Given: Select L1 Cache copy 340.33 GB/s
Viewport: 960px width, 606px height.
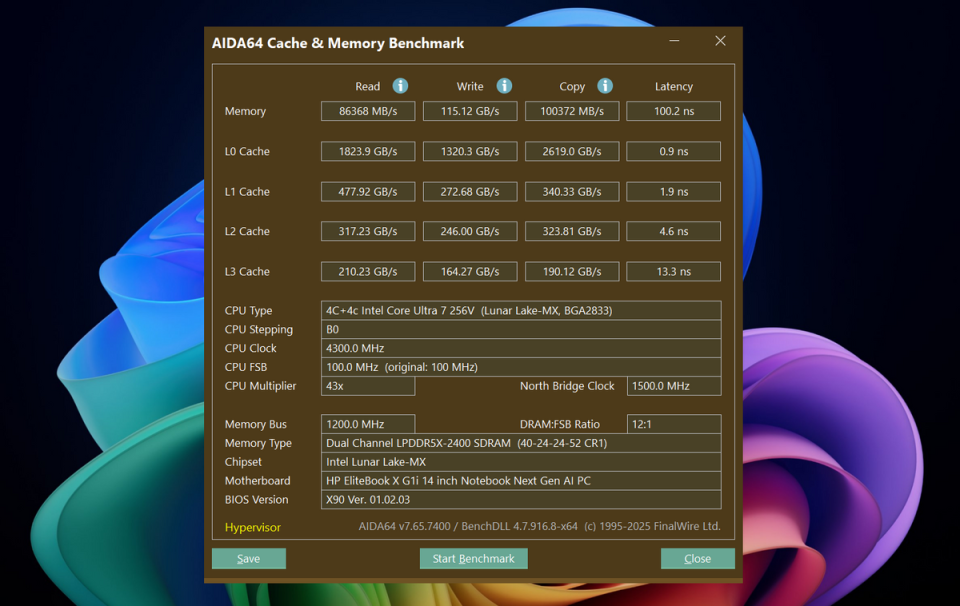Looking at the screenshot, I should [572, 192].
